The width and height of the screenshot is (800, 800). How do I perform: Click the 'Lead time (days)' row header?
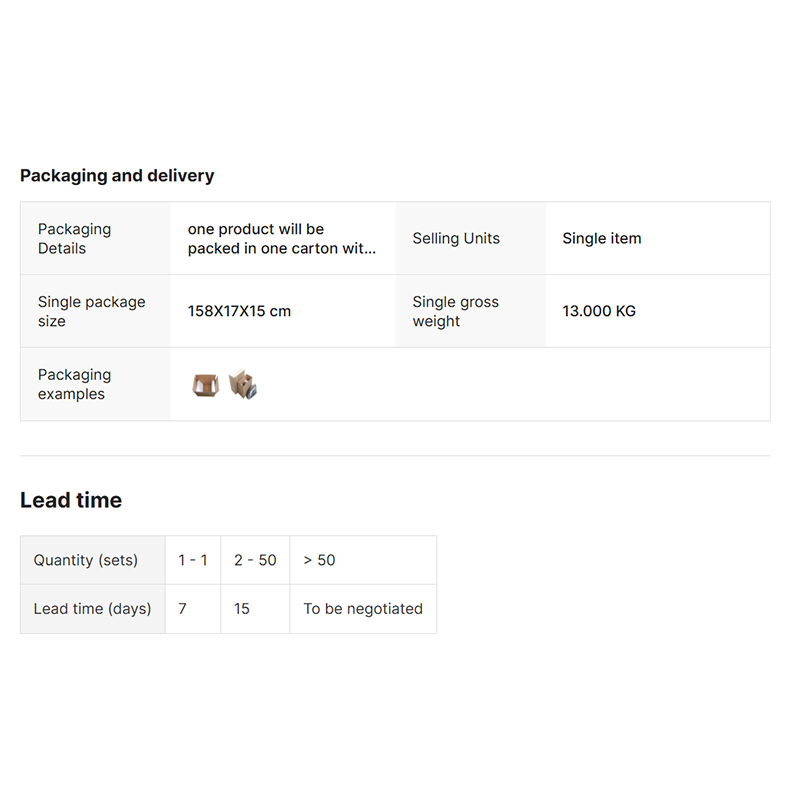(92, 609)
